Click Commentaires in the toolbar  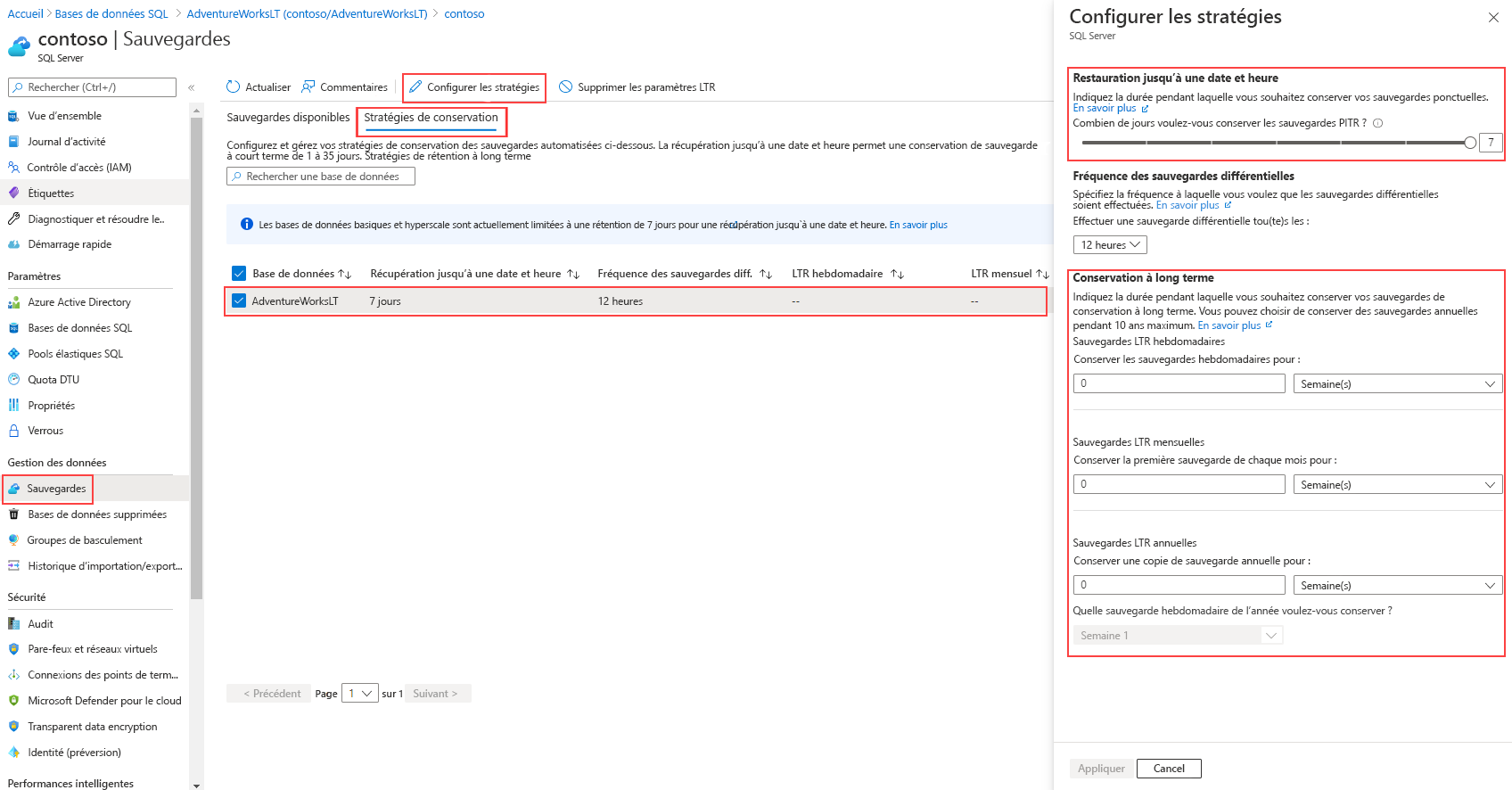345,87
